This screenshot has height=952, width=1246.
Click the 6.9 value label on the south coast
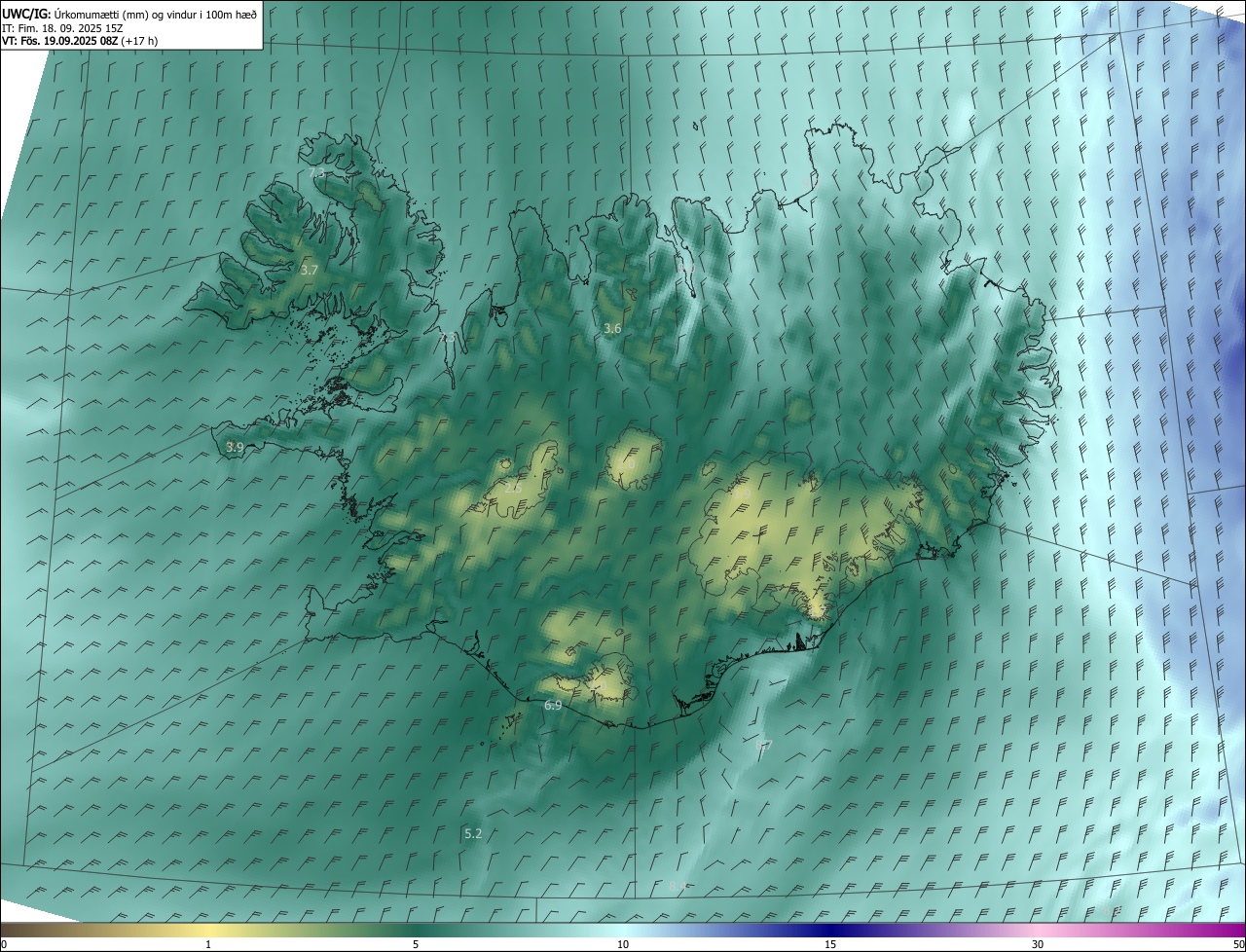pos(553,705)
